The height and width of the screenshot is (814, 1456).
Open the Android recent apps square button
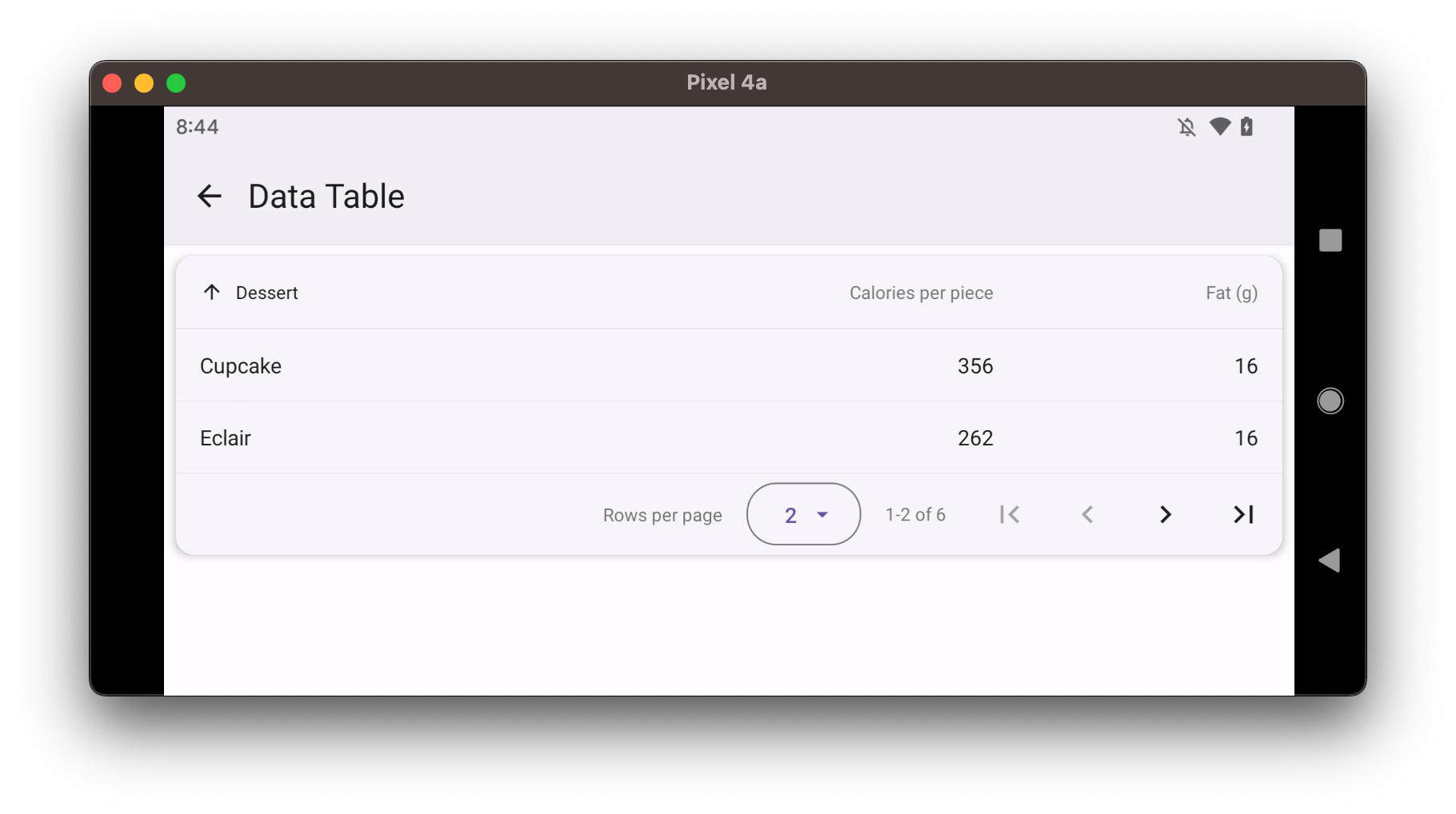point(1330,240)
